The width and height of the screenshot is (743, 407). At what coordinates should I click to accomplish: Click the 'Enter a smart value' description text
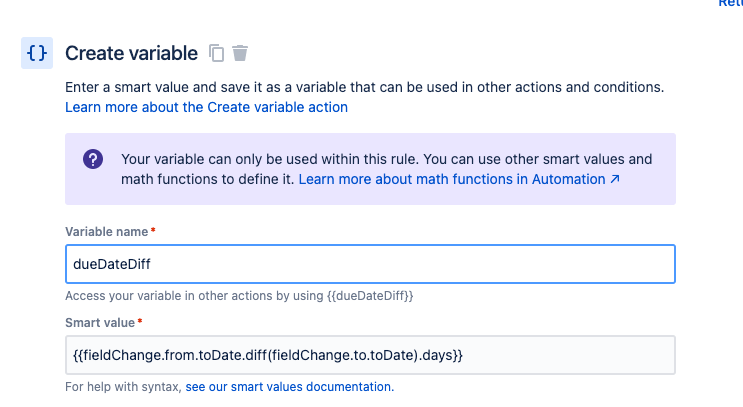[x=364, y=87]
